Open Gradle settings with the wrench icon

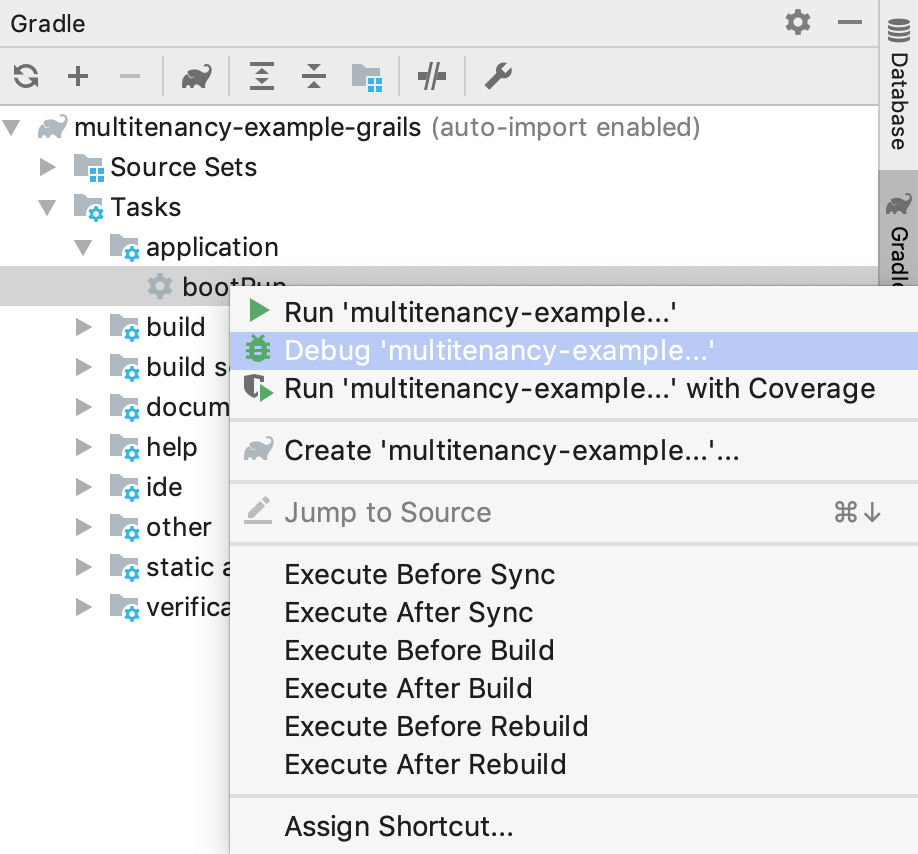(x=498, y=76)
